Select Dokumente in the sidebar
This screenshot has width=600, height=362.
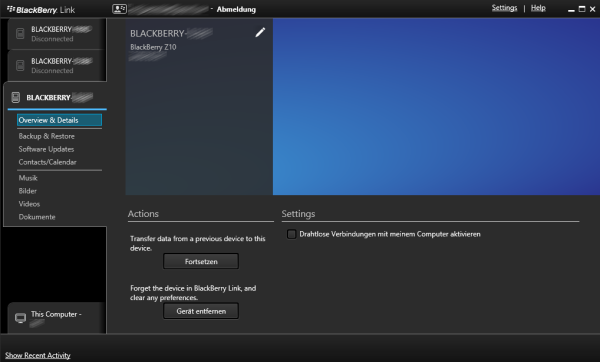tap(37, 217)
